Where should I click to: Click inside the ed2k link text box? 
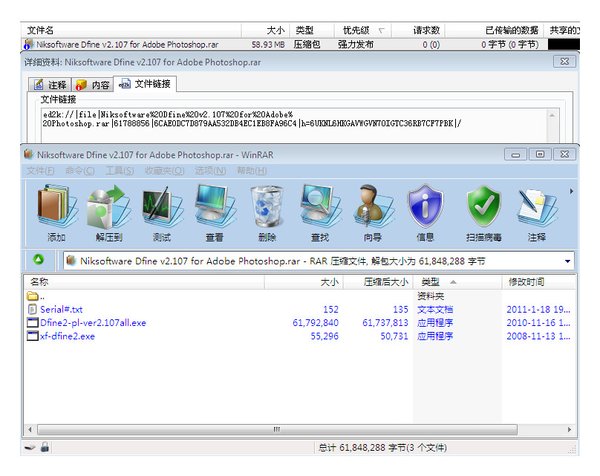(295, 124)
